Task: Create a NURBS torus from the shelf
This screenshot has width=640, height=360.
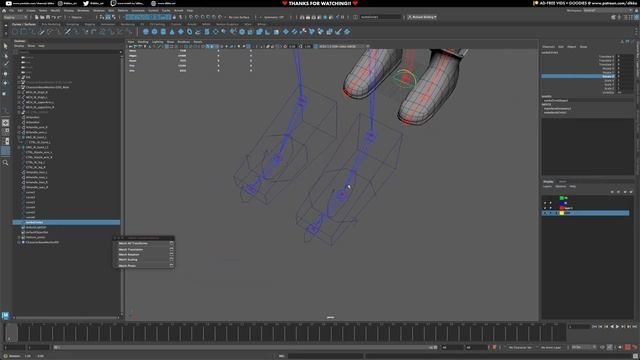Action: pyautogui.click(x=189, y=31)
